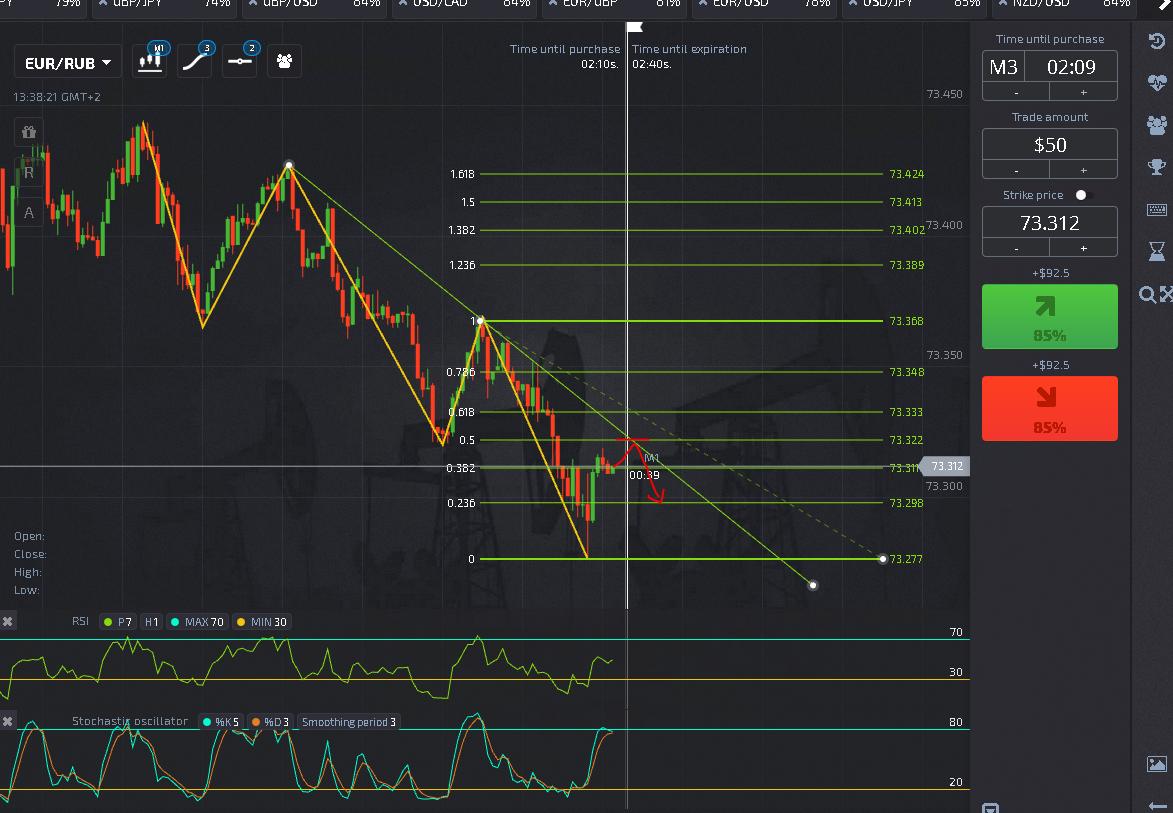The width and height of the screenshot is (1173, 813).
Task: Open the people group icon in sidebar
Action: [1157, 125]
